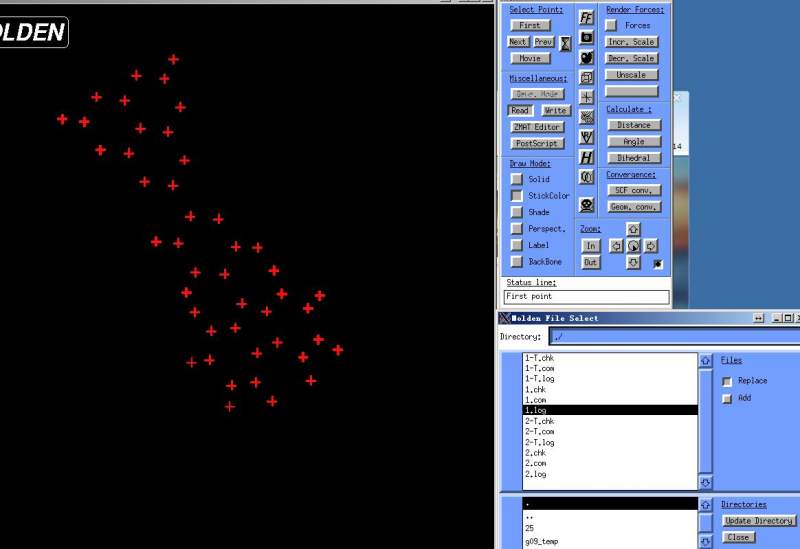800x549 pixels.
Task: Click the file list scrollbar track
Action: coord(706,422)
